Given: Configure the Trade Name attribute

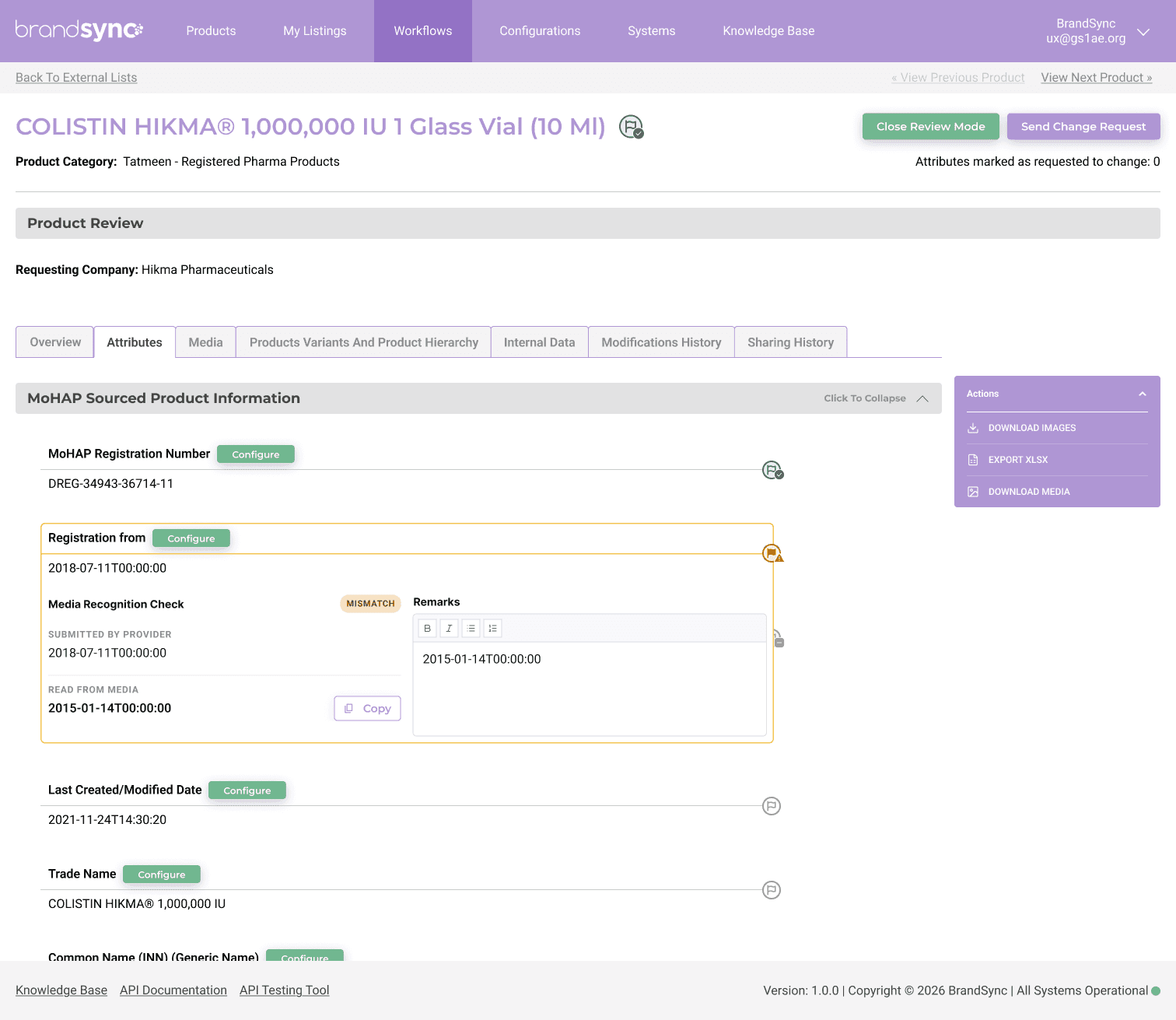Looking at the screenshot, I should 162,875.
